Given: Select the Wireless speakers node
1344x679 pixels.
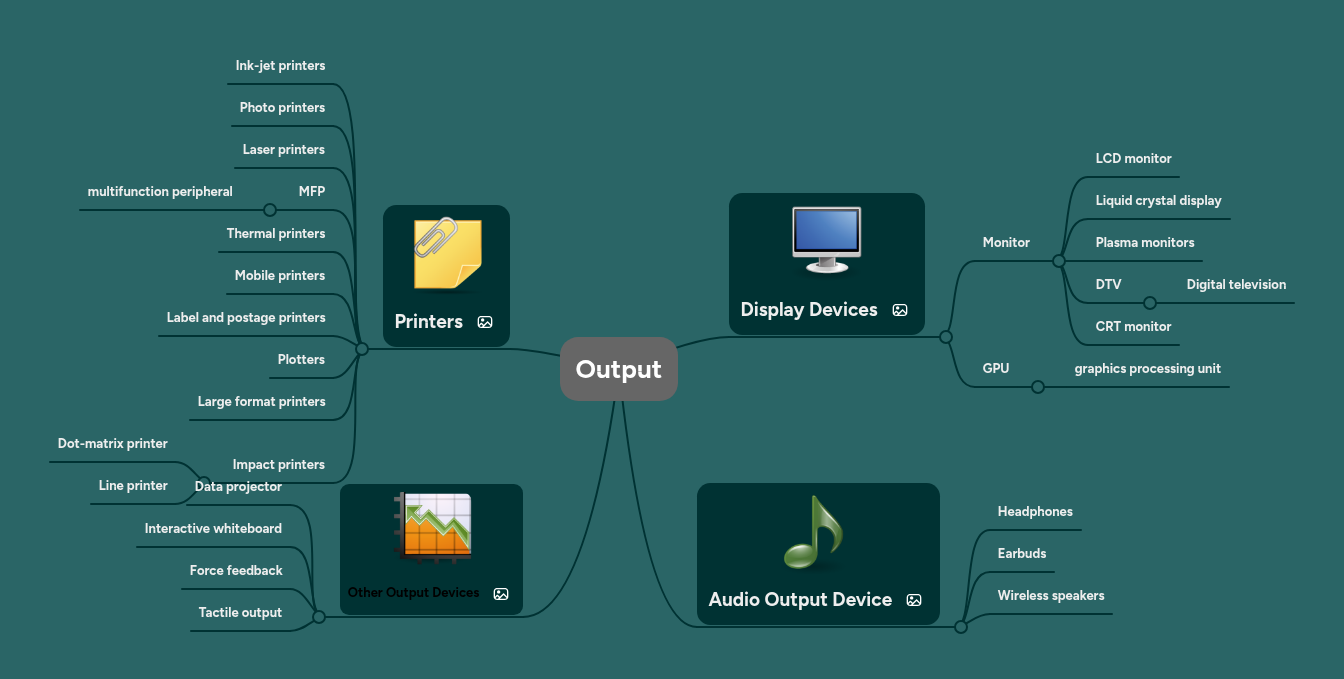Looking at the screenshot, I should click(x=1051, y=596).
